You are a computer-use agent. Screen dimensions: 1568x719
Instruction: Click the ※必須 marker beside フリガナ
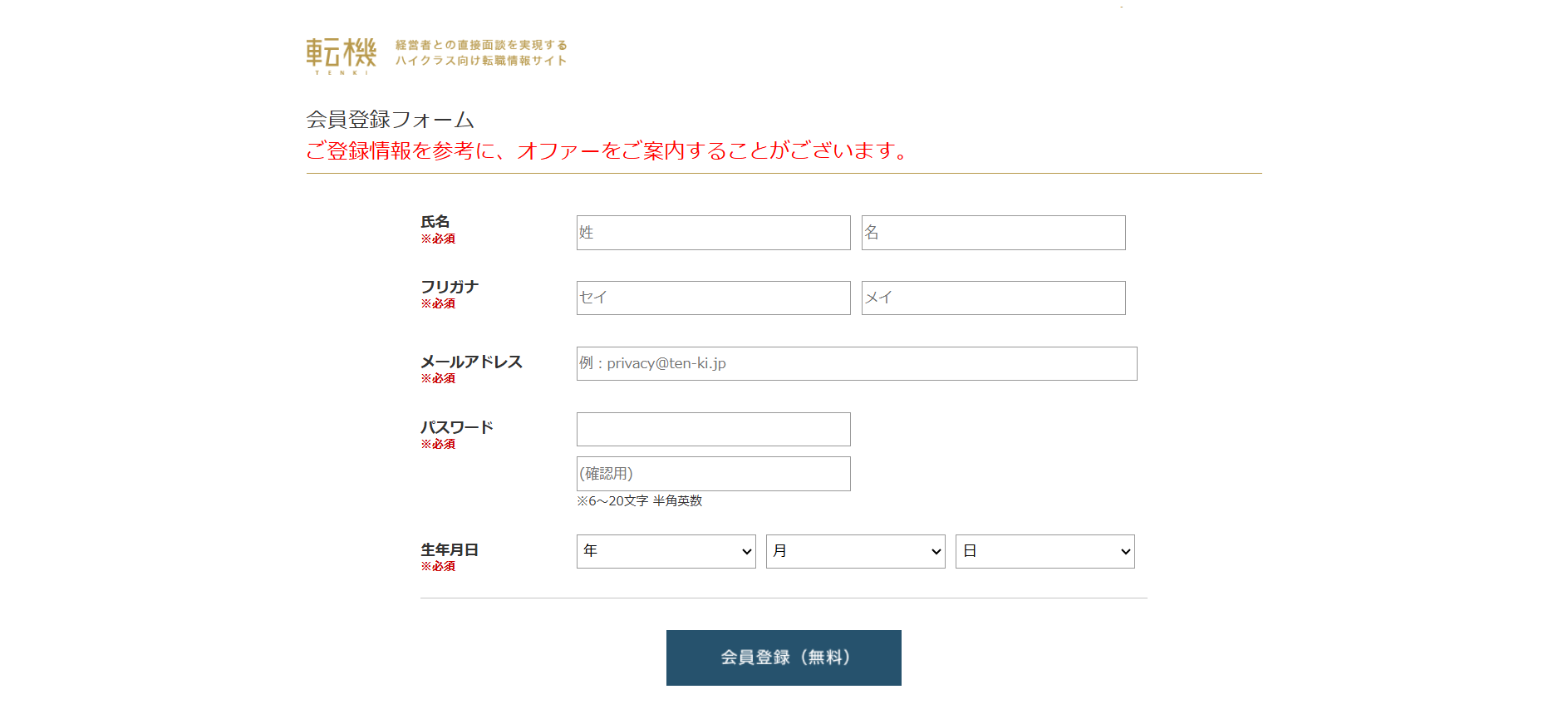438,303
